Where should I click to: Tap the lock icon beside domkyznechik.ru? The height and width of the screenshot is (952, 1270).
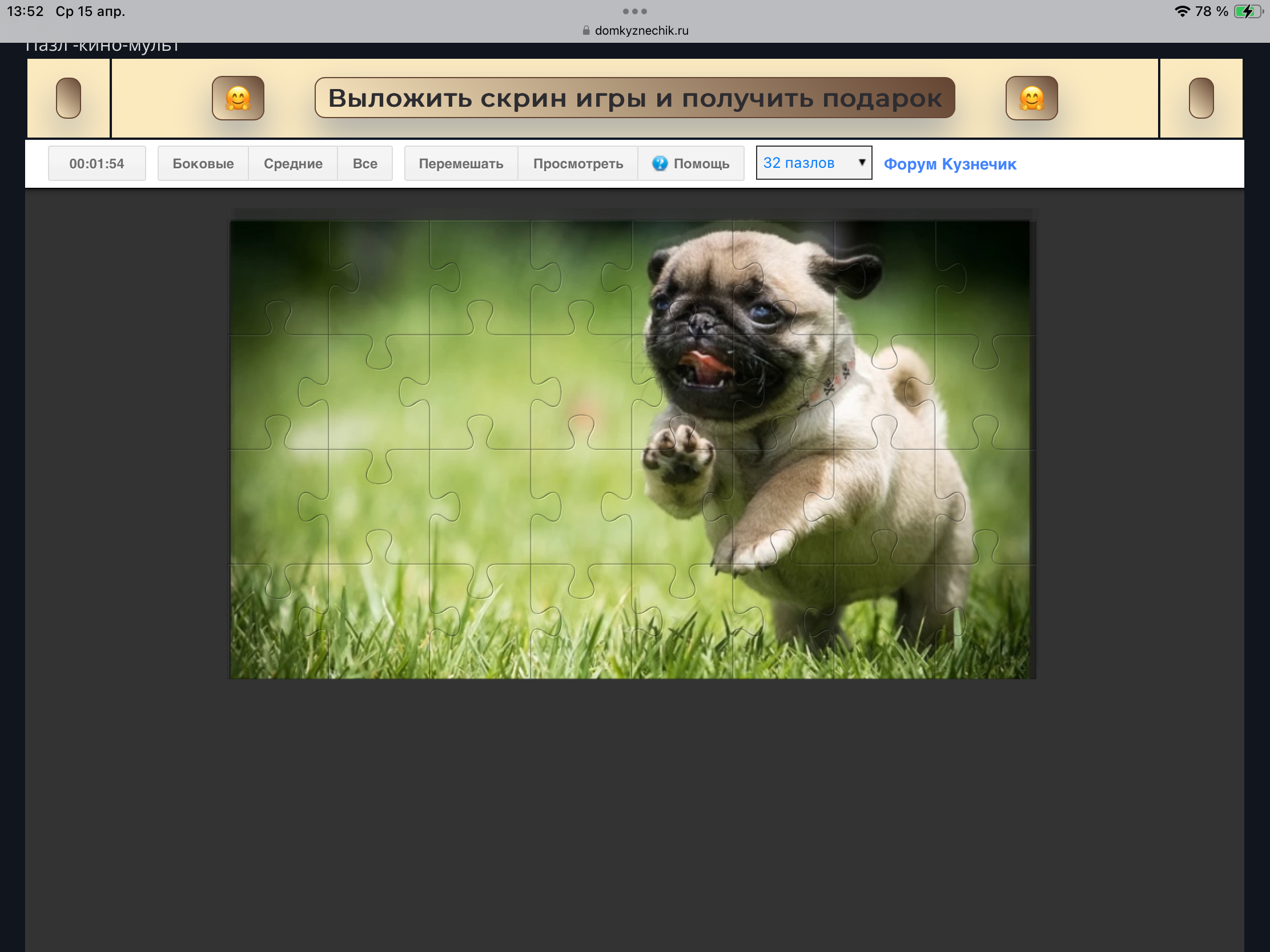586,30
